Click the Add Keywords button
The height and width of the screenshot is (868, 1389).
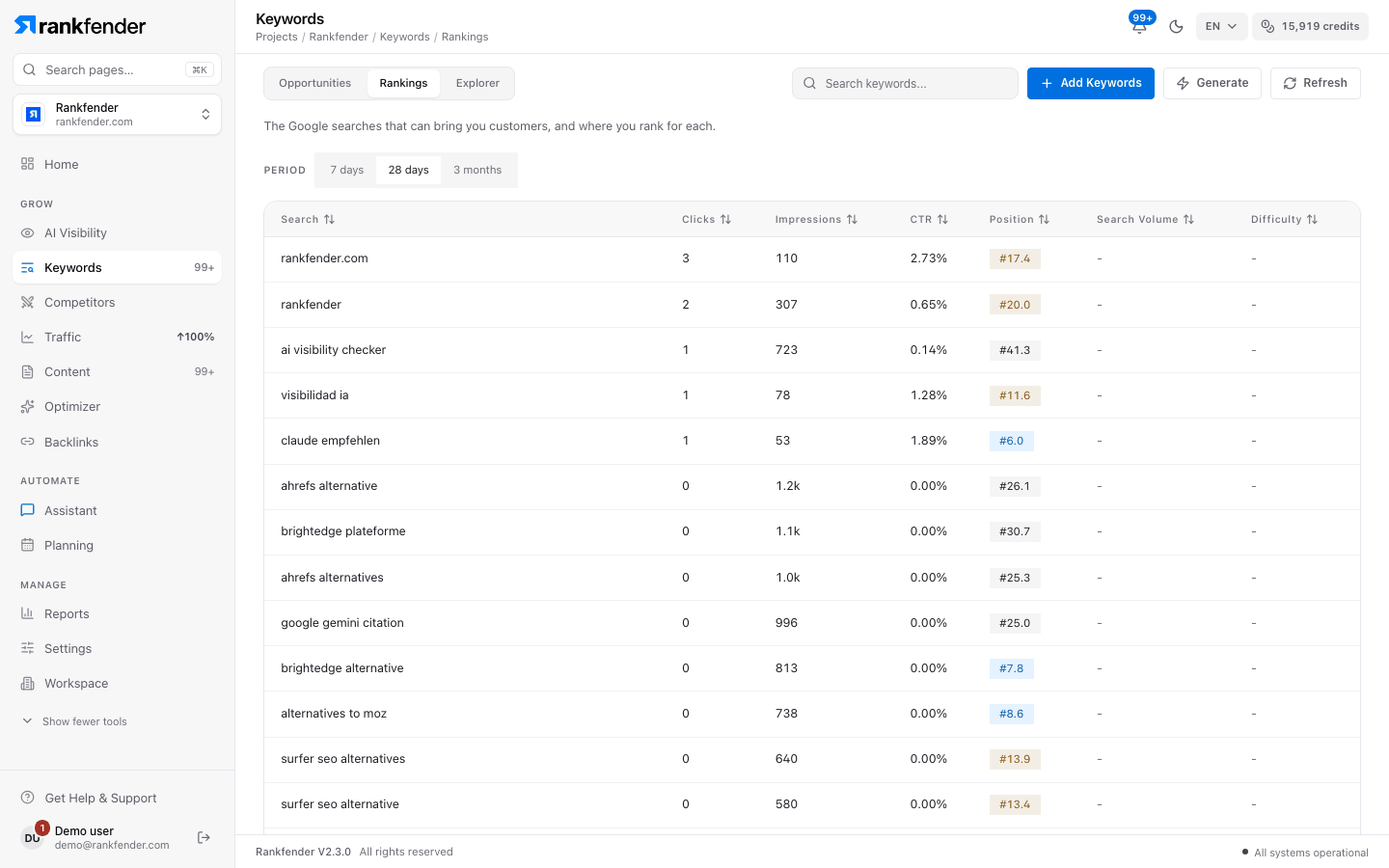(x=1091, y=83)
